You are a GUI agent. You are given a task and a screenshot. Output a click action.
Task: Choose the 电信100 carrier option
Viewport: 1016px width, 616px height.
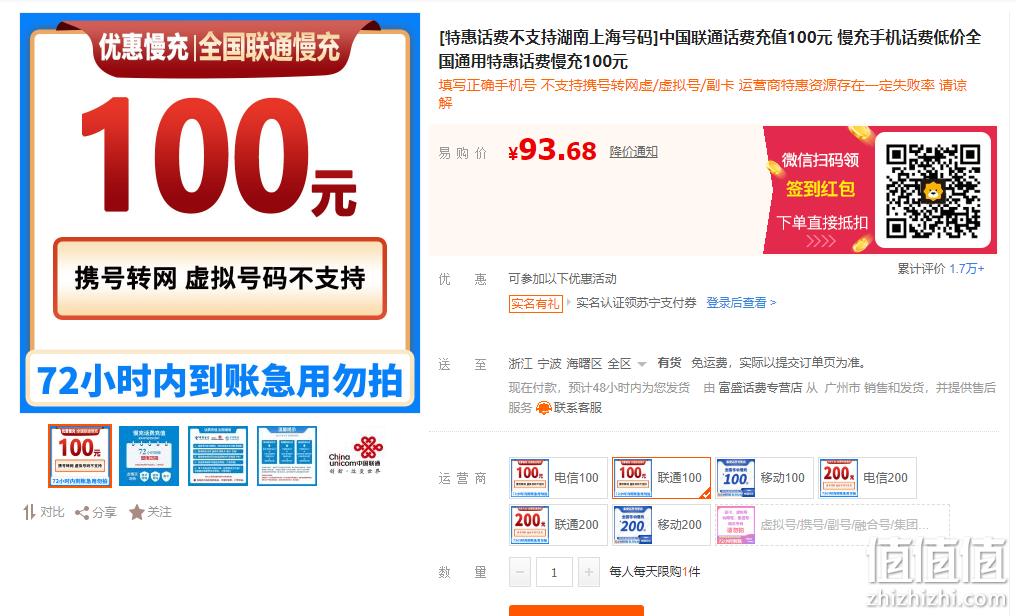click(559, 478)
